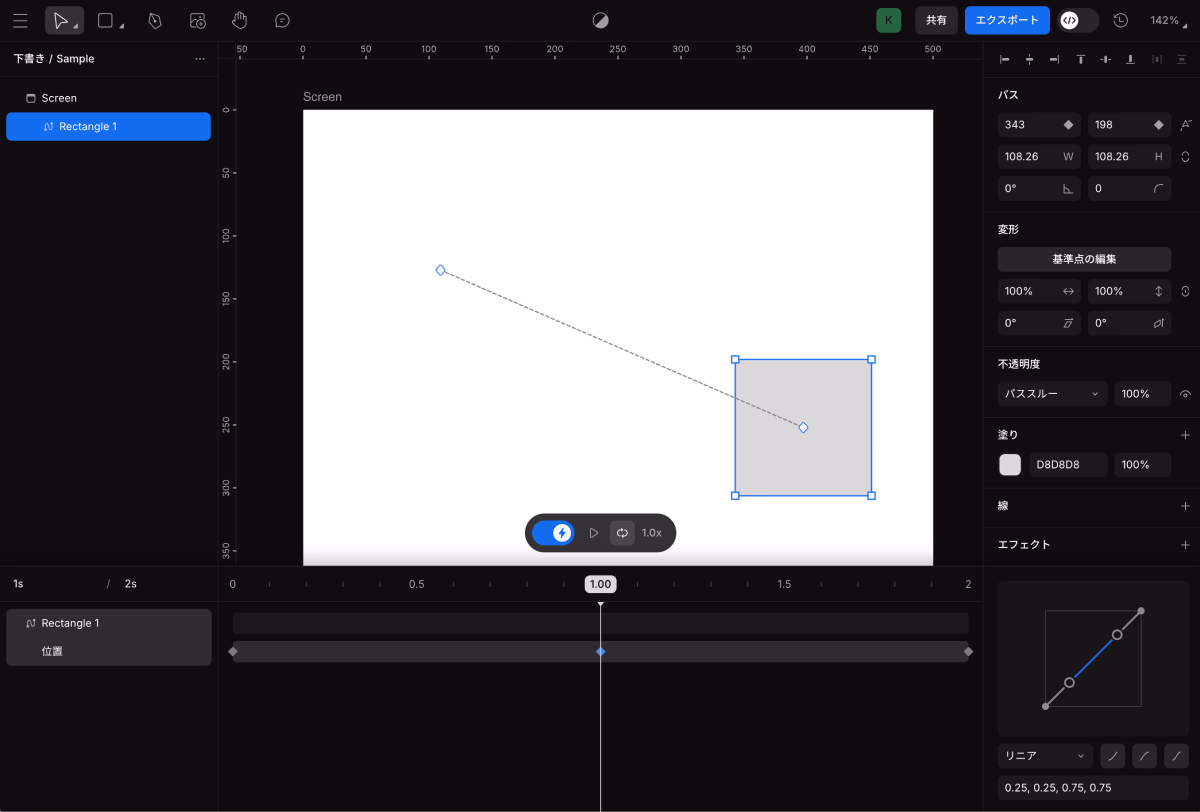
Task: Click the corner radius field
Action: pos(1129,188)
